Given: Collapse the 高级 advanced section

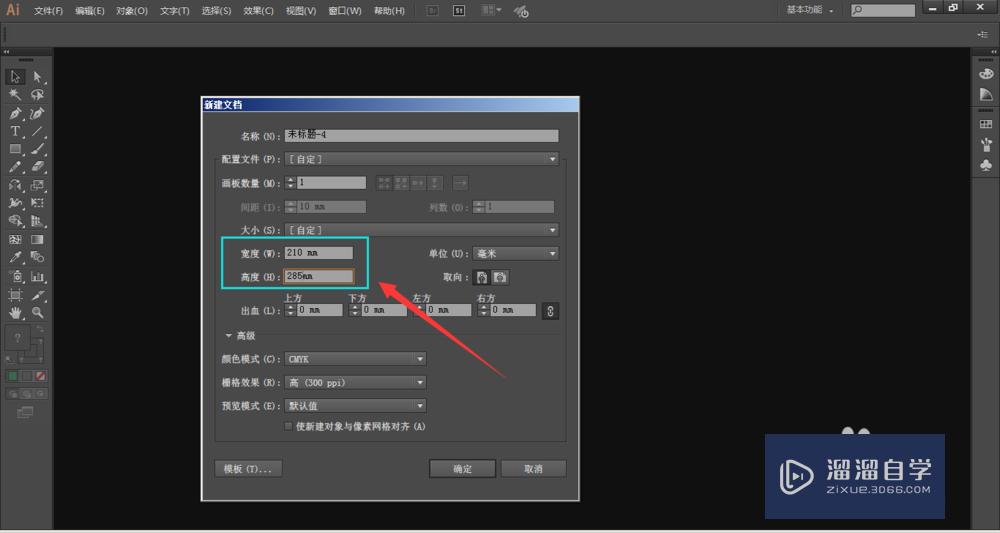Looking at the screenshot, I should 228,335.
